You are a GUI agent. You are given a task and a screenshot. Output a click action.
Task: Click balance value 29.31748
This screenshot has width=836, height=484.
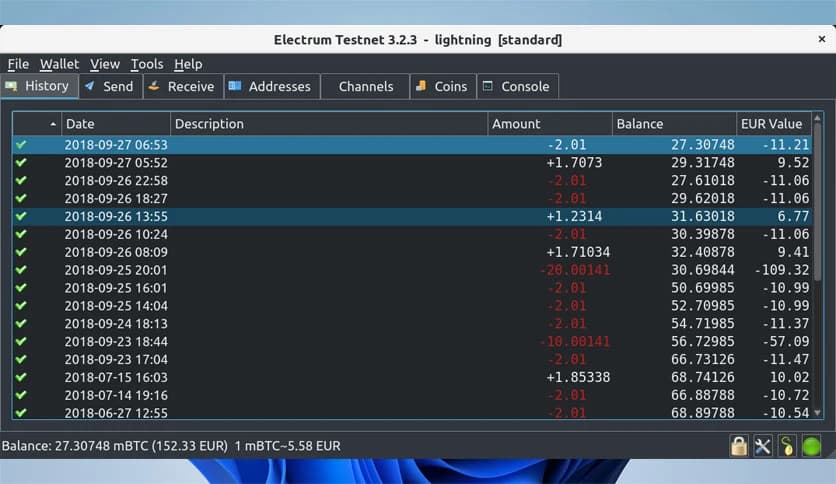click(702, 162)
